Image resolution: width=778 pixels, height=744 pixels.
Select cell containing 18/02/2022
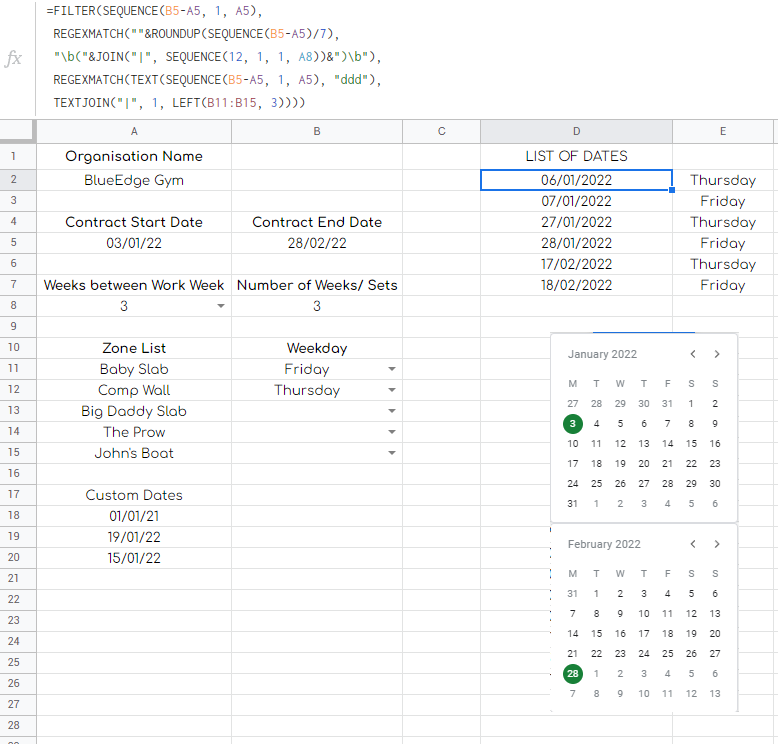tap(577, 285)
